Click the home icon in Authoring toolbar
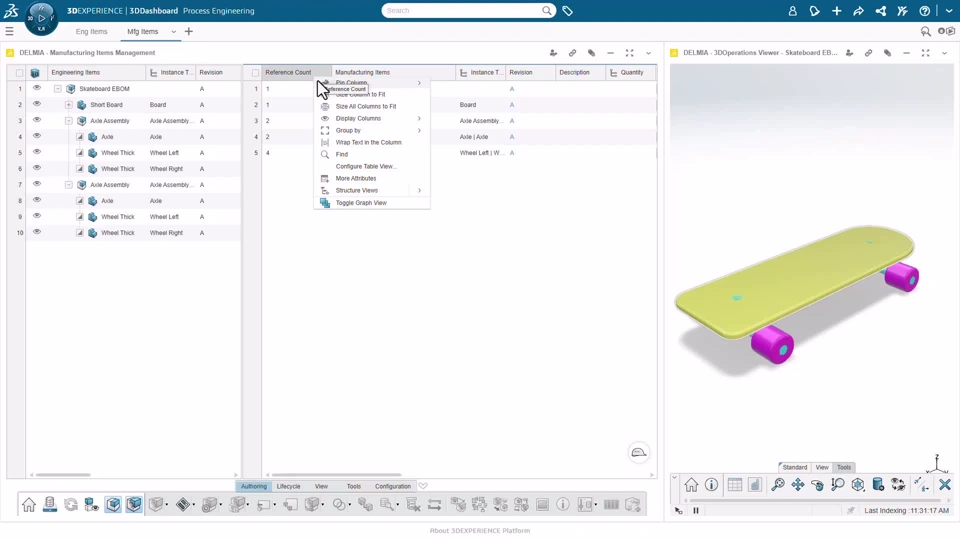960x540 pixels. (x=29, y=504)
